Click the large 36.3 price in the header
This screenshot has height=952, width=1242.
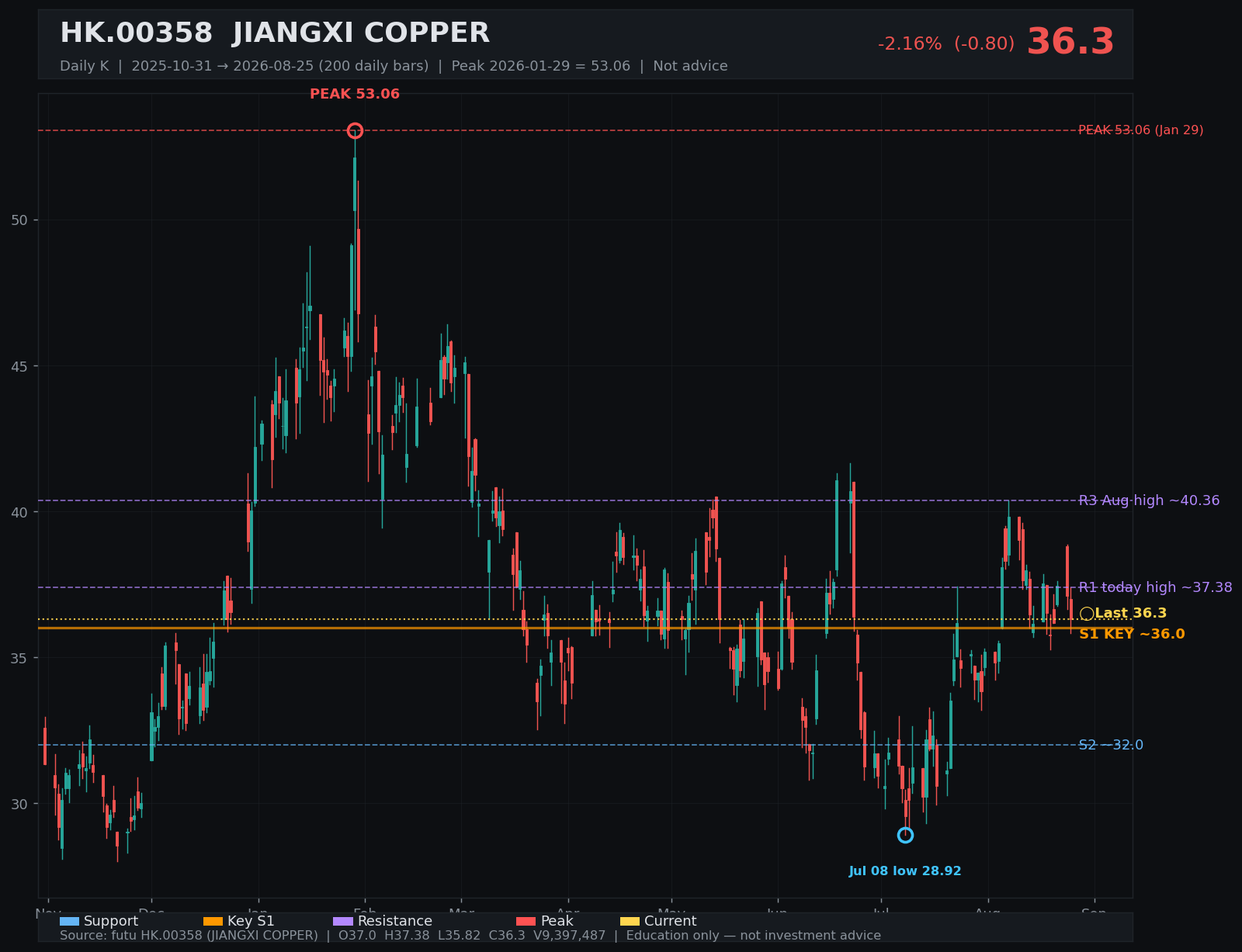(x=1070, y=42)
